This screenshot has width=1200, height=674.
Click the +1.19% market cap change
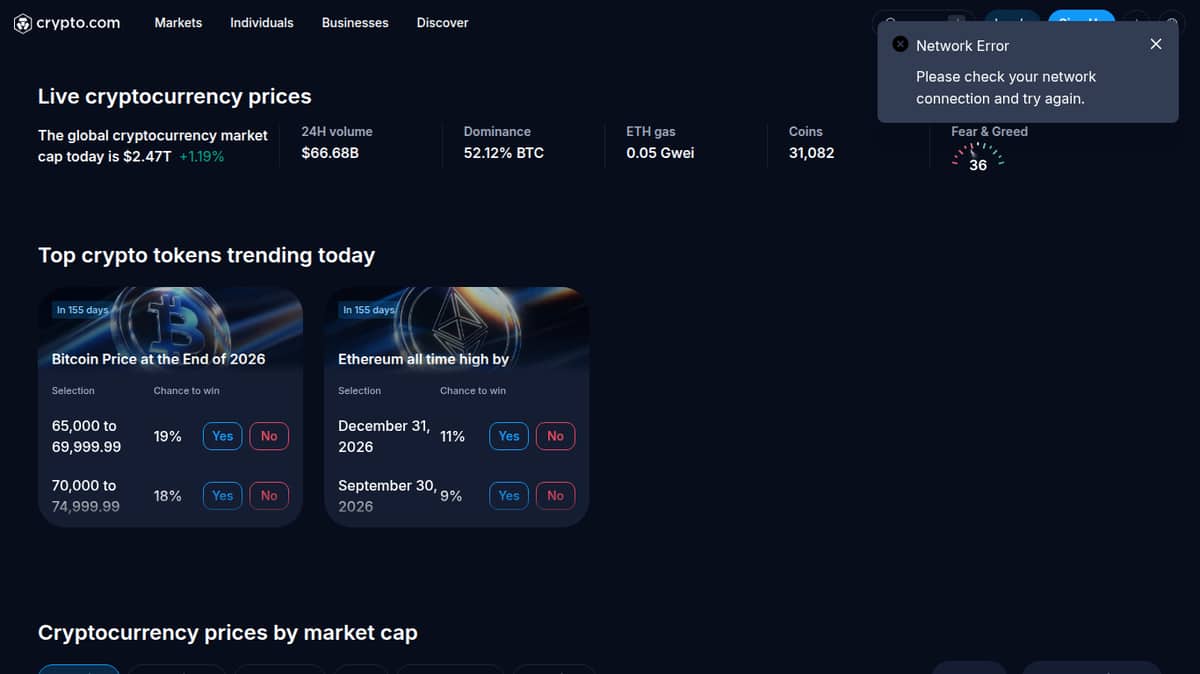click(x=201, y=156)
